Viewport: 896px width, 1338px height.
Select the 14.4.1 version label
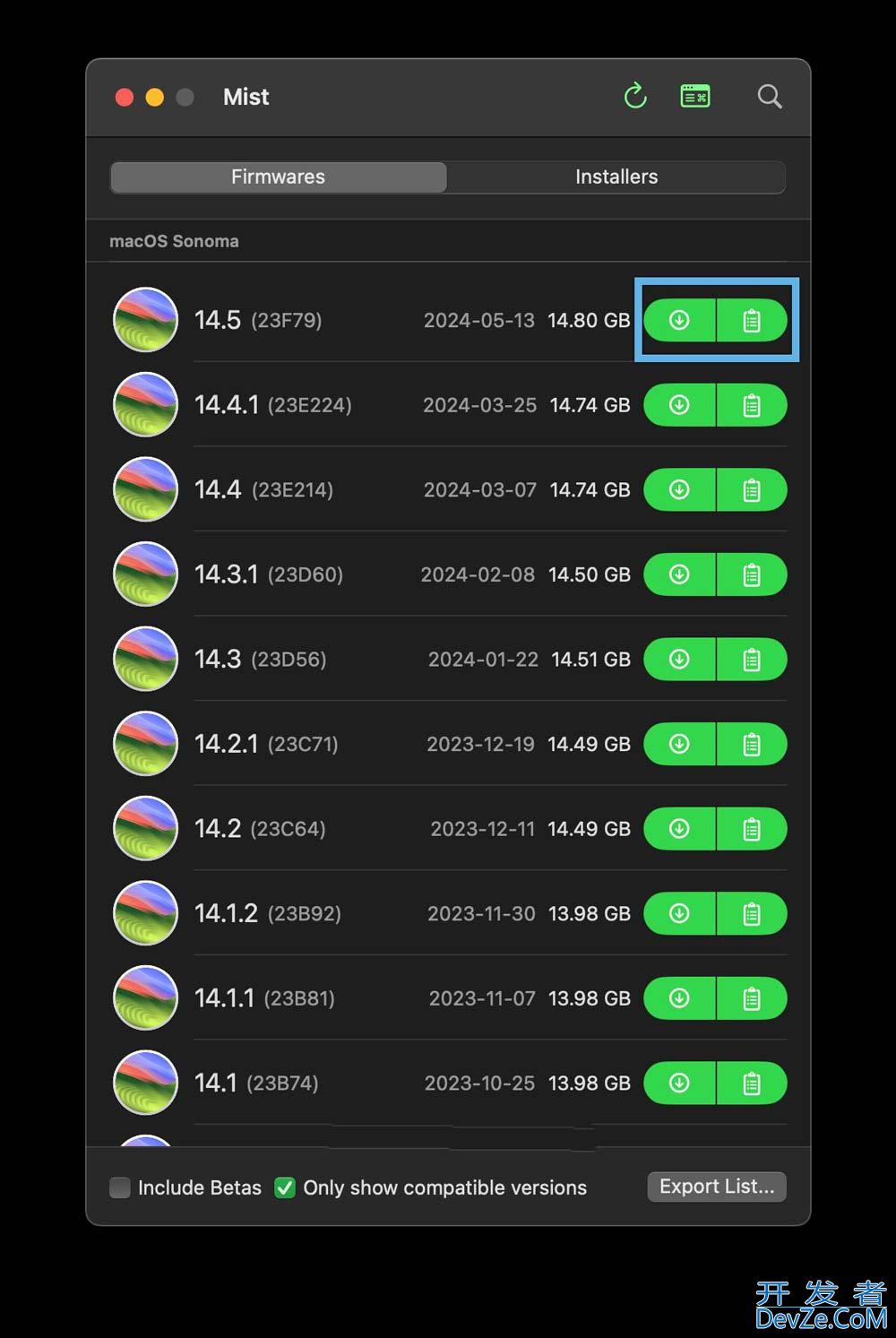pyautogui.click(x=227, y=405)
